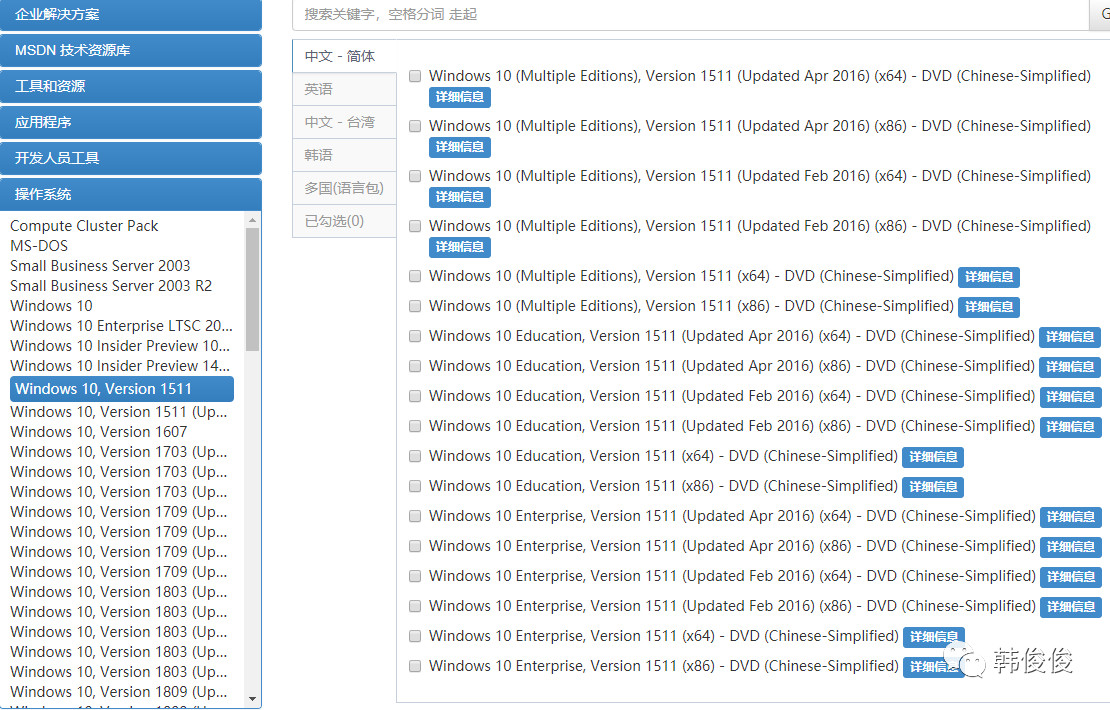
Task: Check Windows 10 Education Version 1511 (x64) DVD checkbox
Action: [415, 457]
